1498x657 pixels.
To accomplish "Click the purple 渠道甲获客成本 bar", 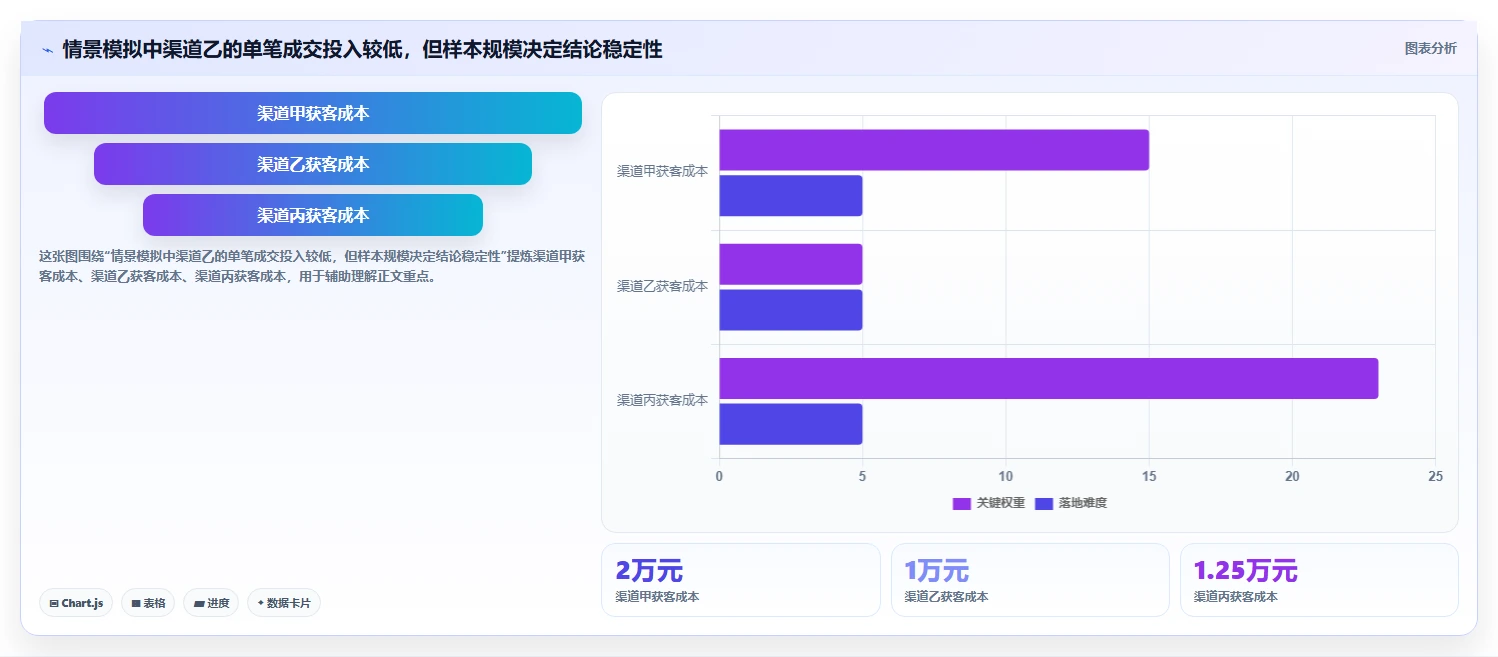I will (x=934, y=150).
